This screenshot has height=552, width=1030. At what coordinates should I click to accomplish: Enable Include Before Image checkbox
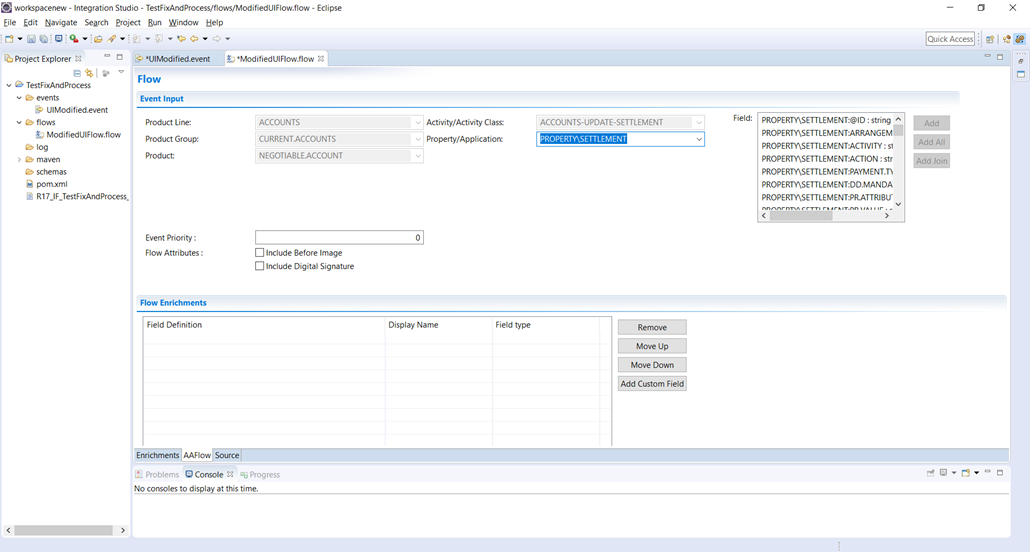click(x=260, y=253)
